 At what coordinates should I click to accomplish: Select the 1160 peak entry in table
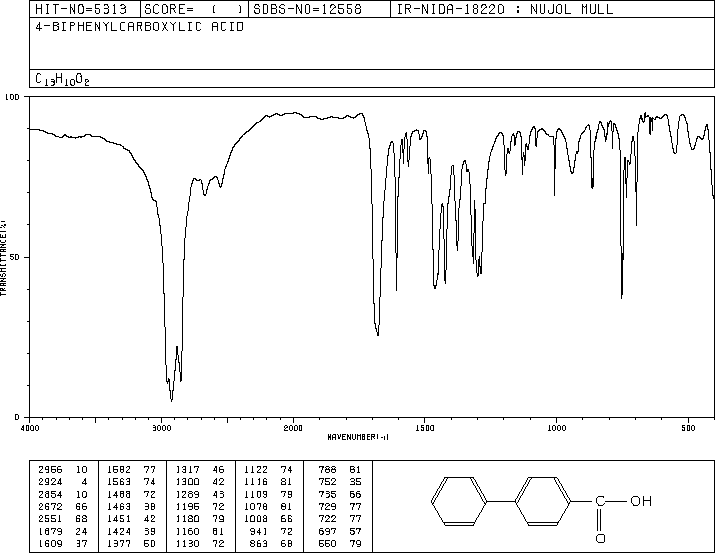point(200,531)
